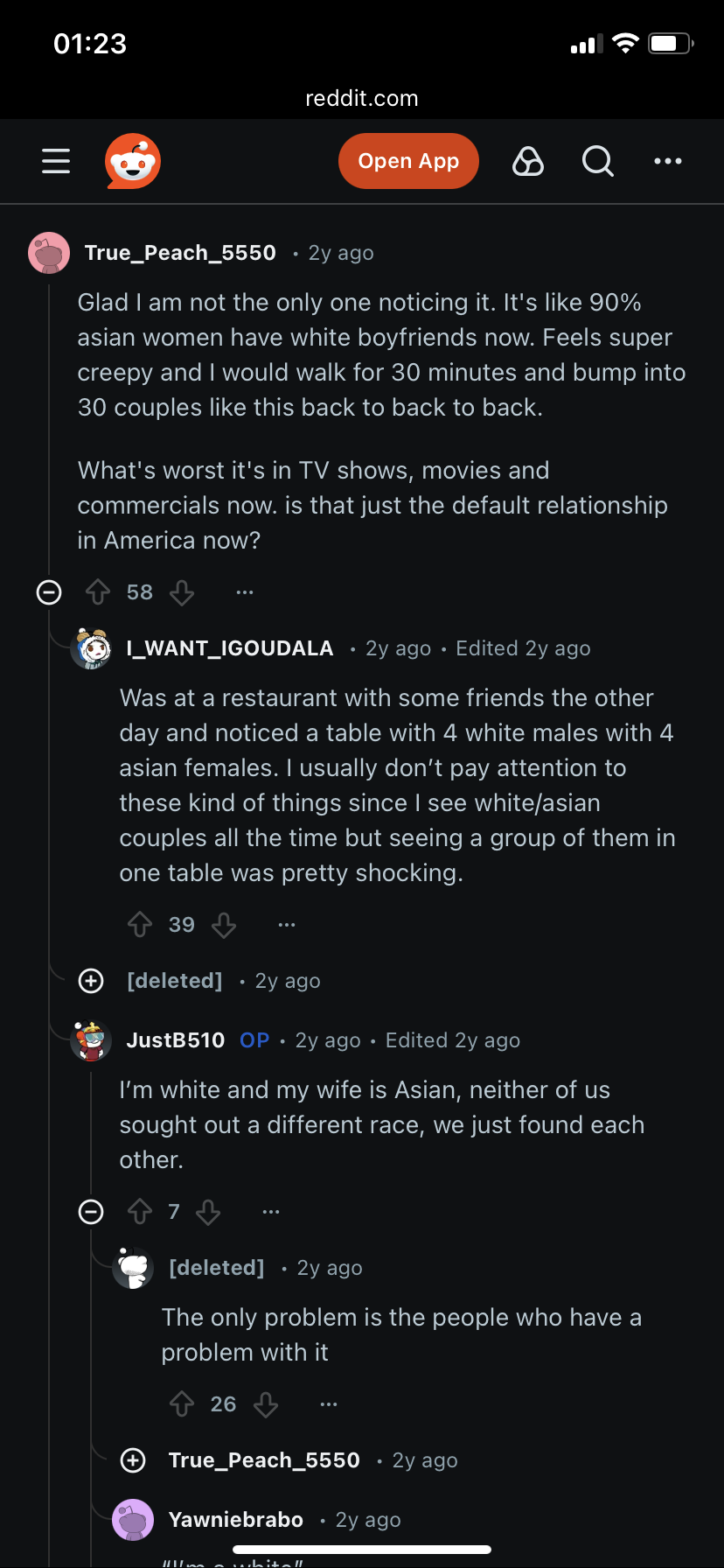The image size is (724, 1568).
Task: Upvote I_WANT_IGOUDALA's comment with 39 points
Action: click(x=140, y=925)
